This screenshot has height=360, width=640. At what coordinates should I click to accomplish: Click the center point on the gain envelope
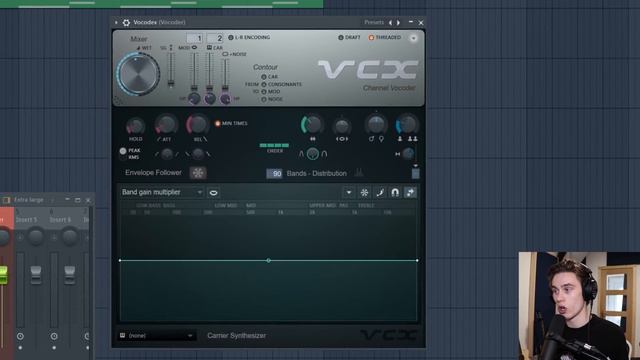[x=268, y=260]
